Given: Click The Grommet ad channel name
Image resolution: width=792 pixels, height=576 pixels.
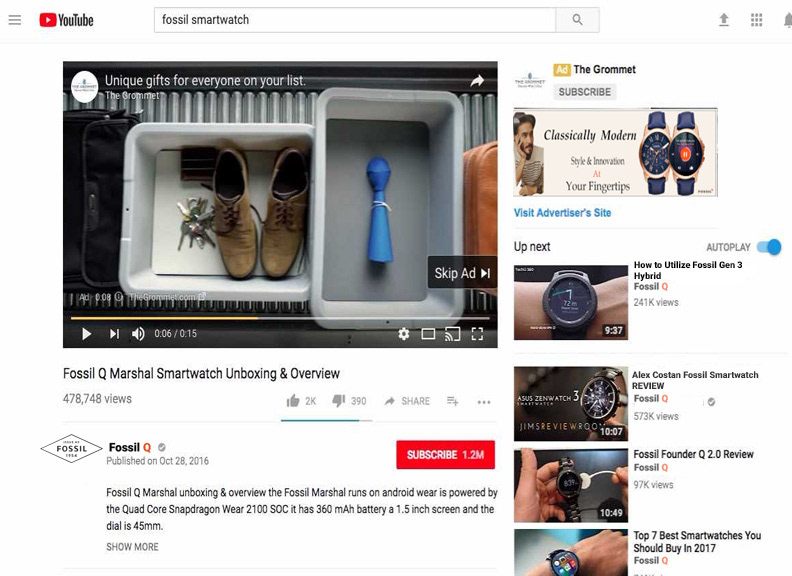Looking at the screenshot, I should [x=605, y=70].
